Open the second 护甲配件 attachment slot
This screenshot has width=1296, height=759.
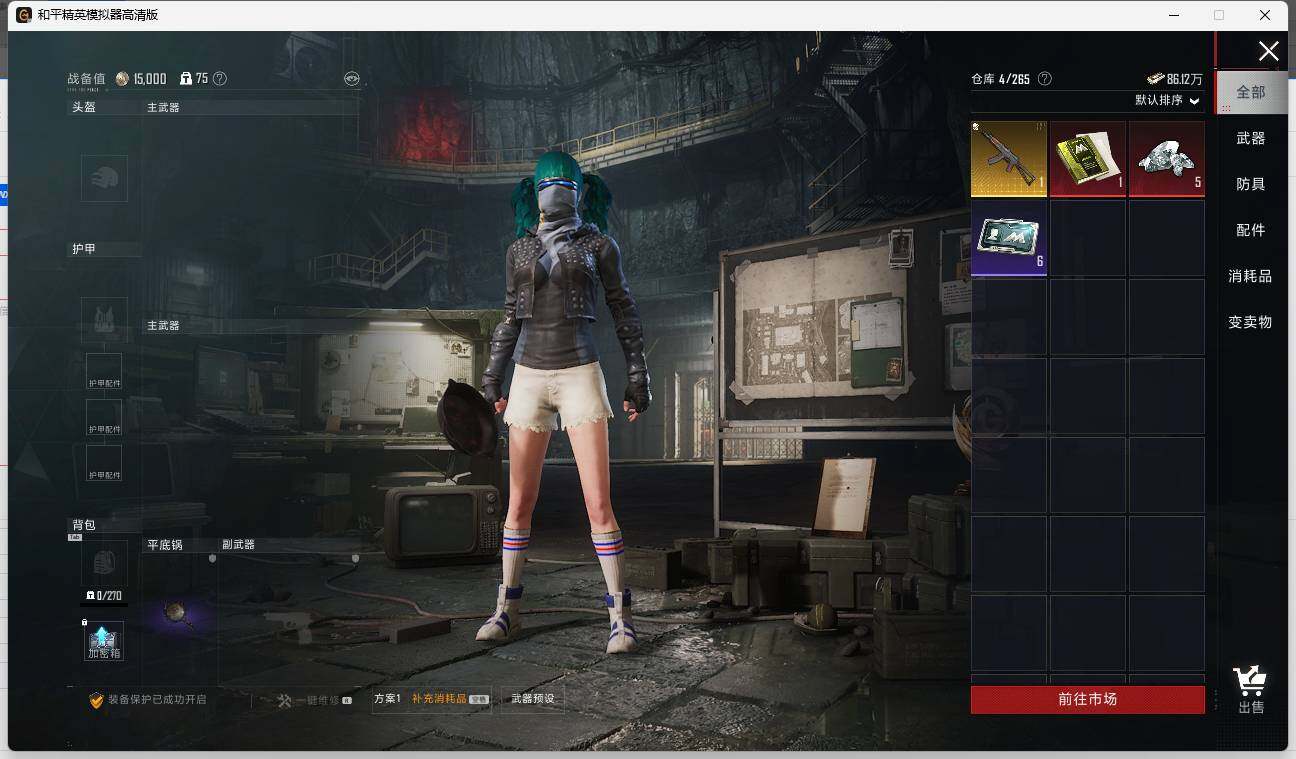point(104,417)
